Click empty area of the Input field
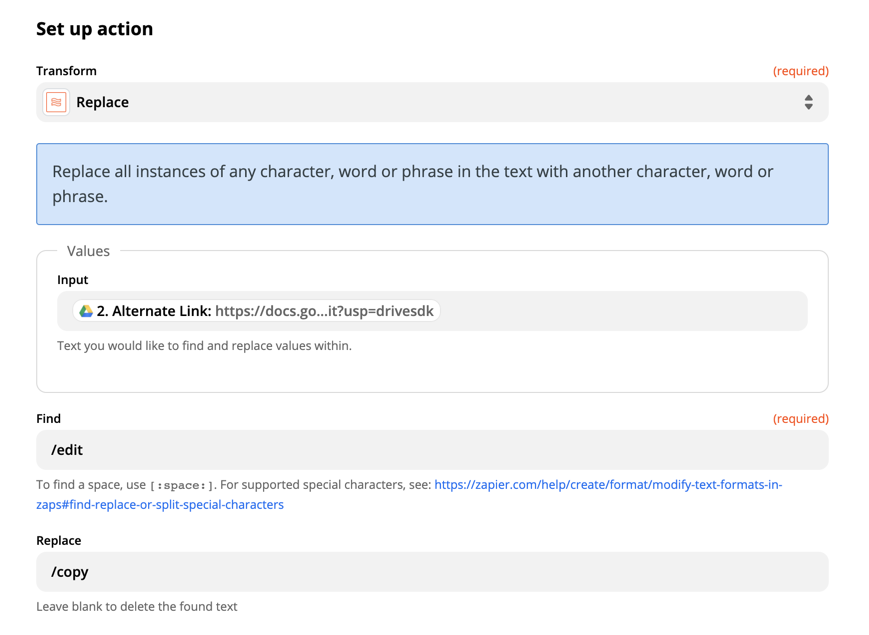 click(x=620, y=311)
